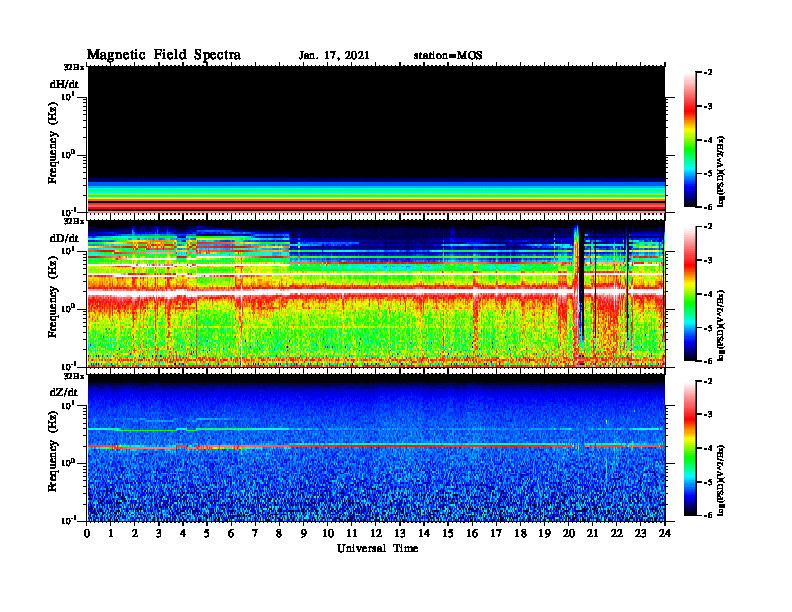Click hour '7' on the time axis

pyautogui.click(x=255, y=534)
